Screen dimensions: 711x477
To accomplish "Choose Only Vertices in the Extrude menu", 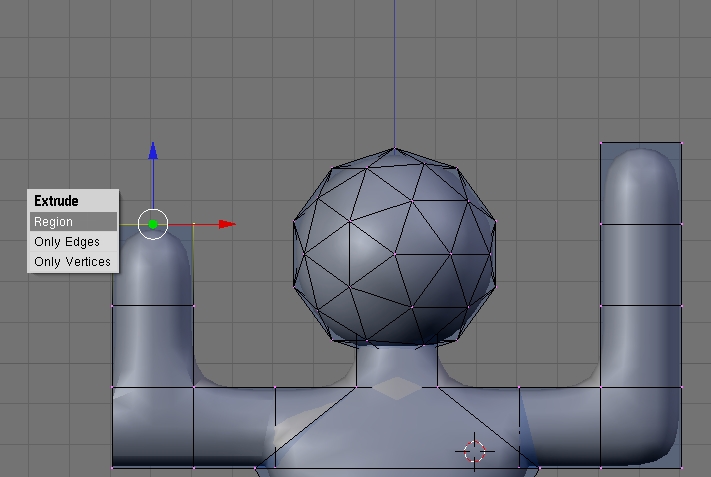I will (73, 262).
